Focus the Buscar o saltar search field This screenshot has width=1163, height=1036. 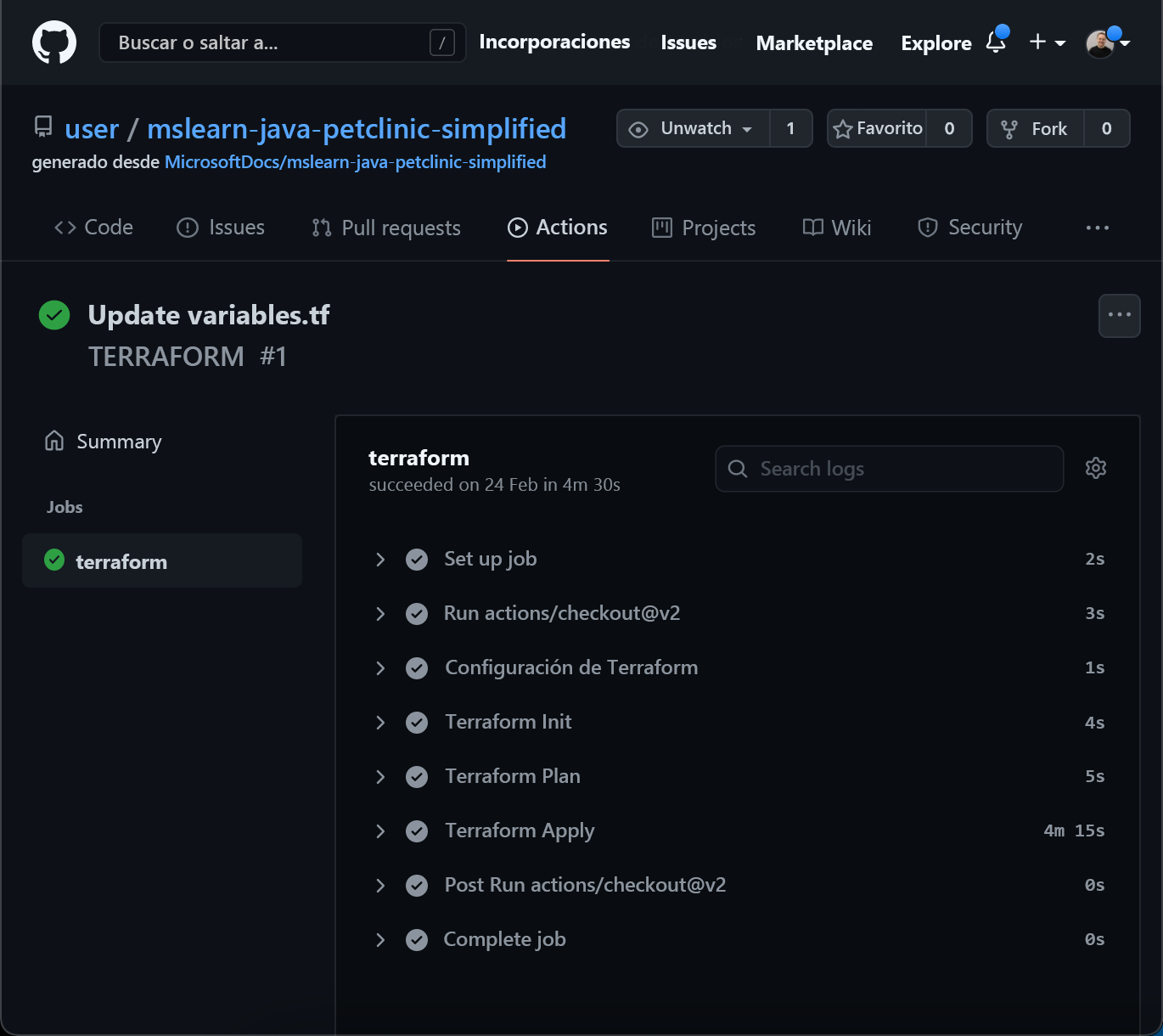tap(283, 42)
